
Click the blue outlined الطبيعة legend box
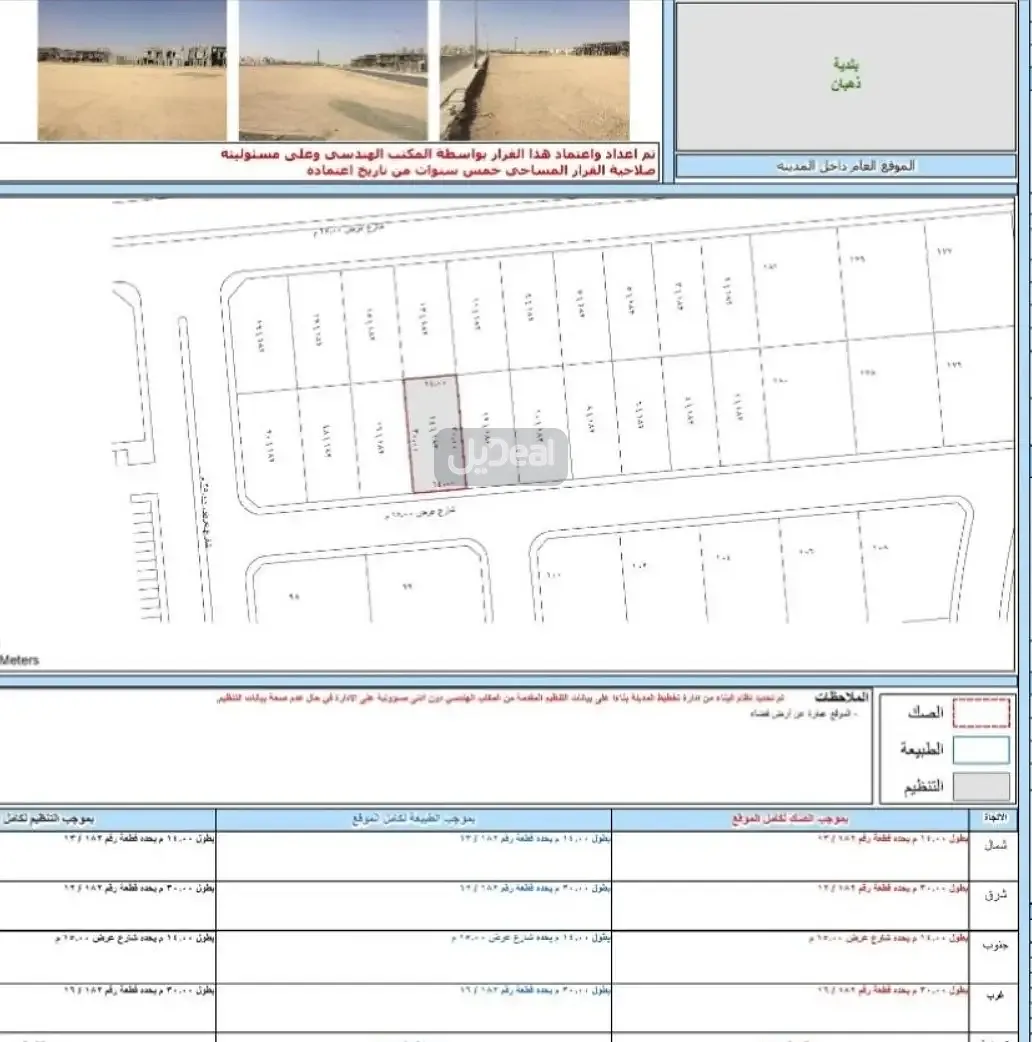[x=980, y=750]
